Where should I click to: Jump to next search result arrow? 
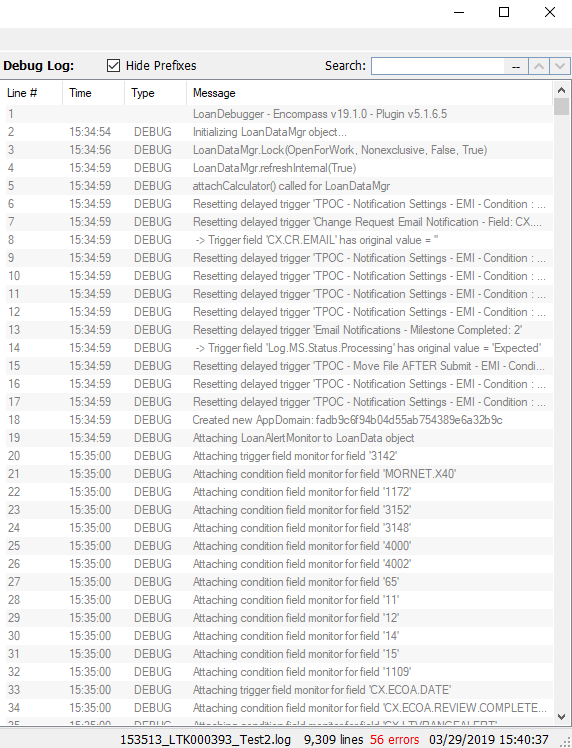click(560, 66)
